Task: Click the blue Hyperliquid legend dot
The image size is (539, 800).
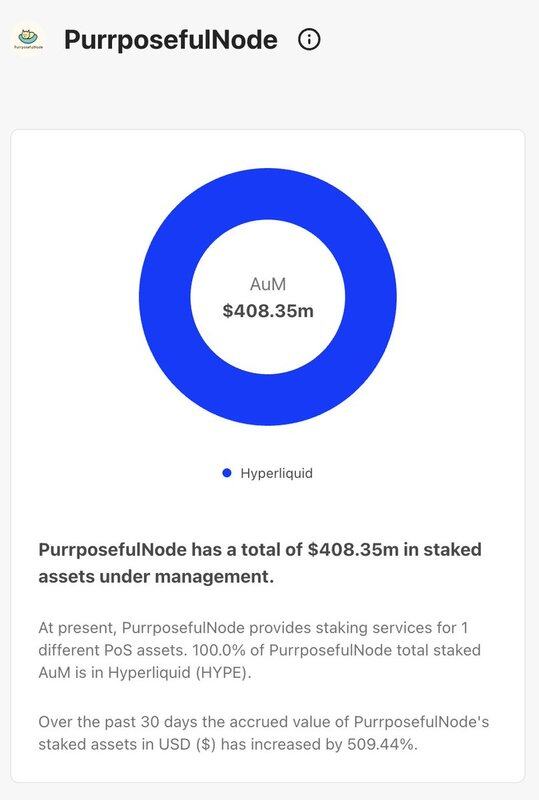Action: pyautogui.click(x=227, y=473)
